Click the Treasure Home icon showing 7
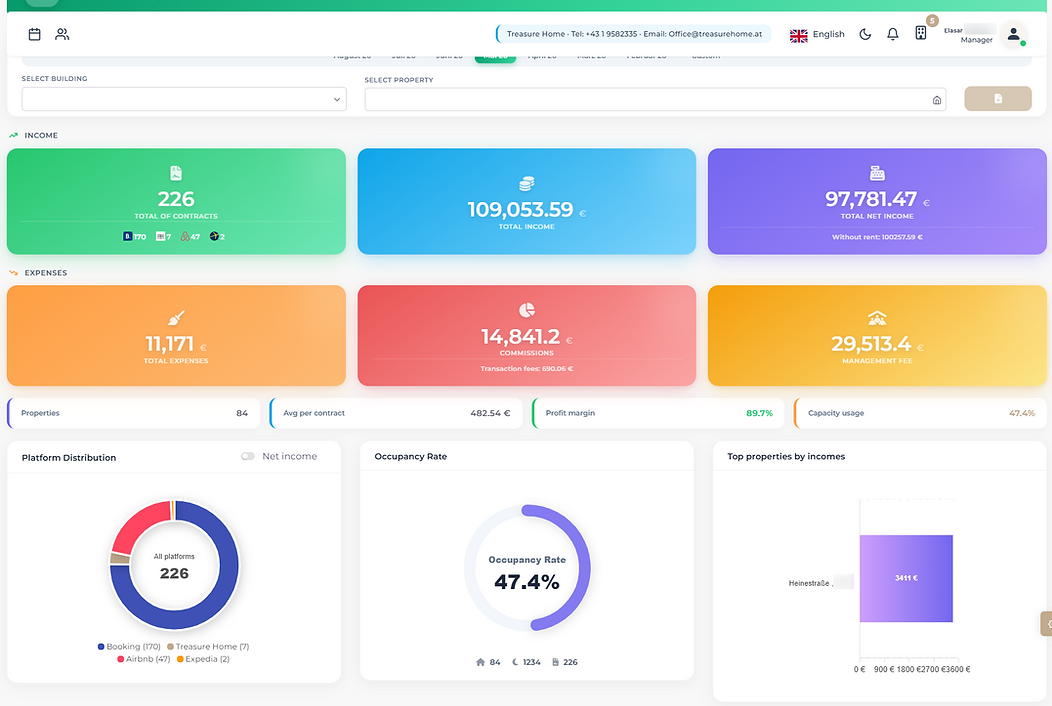The width and height of the screenshot is (1052, 706). (160, 236)
